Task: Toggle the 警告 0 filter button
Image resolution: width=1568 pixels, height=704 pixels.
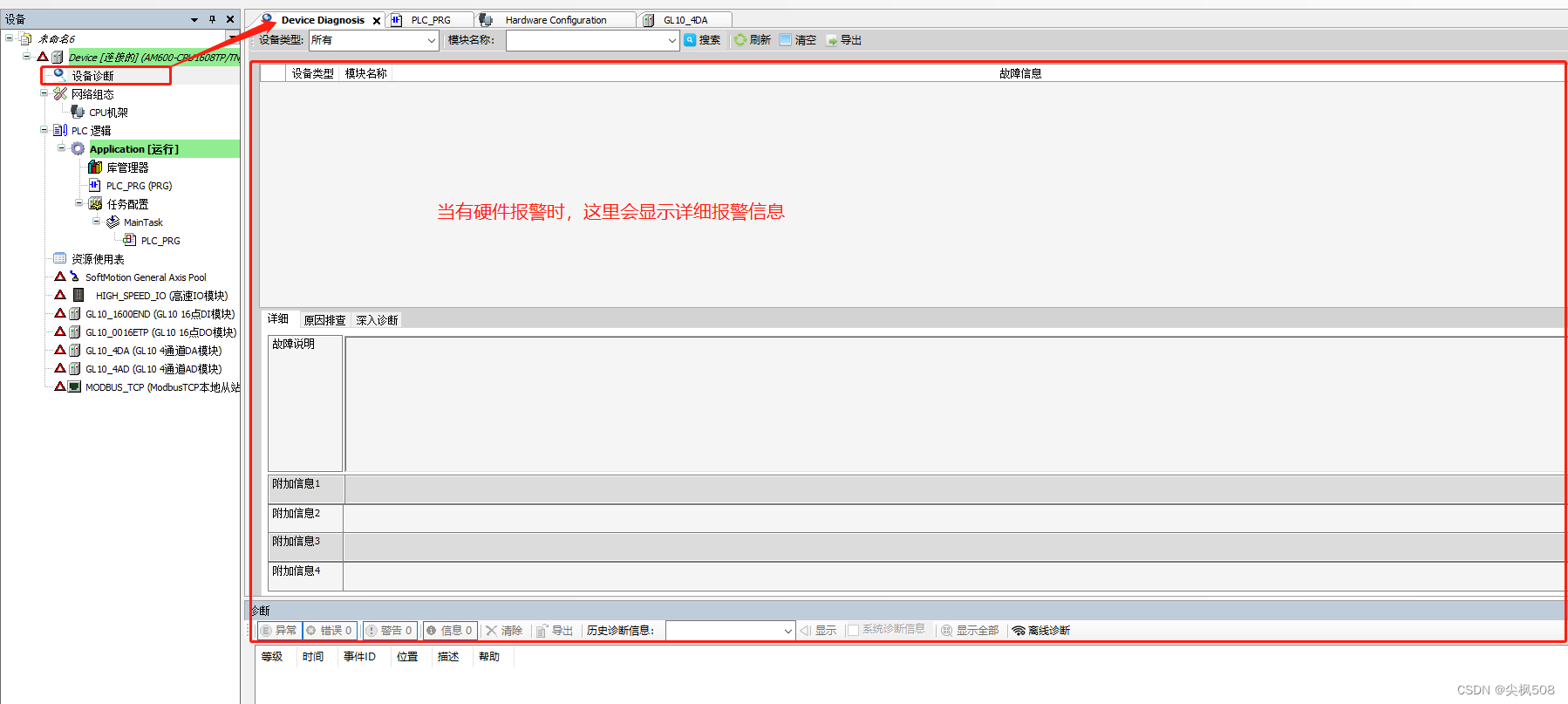Action: pyautogui.click(x=389, y=631)
